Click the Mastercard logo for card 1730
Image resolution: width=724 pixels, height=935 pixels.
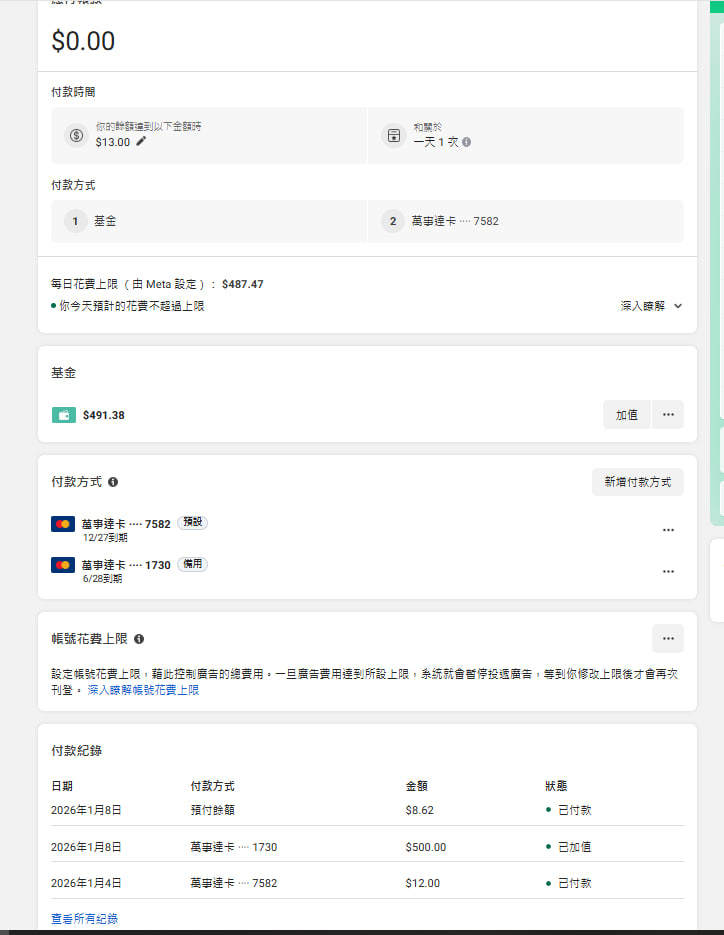tap(63, 565)
